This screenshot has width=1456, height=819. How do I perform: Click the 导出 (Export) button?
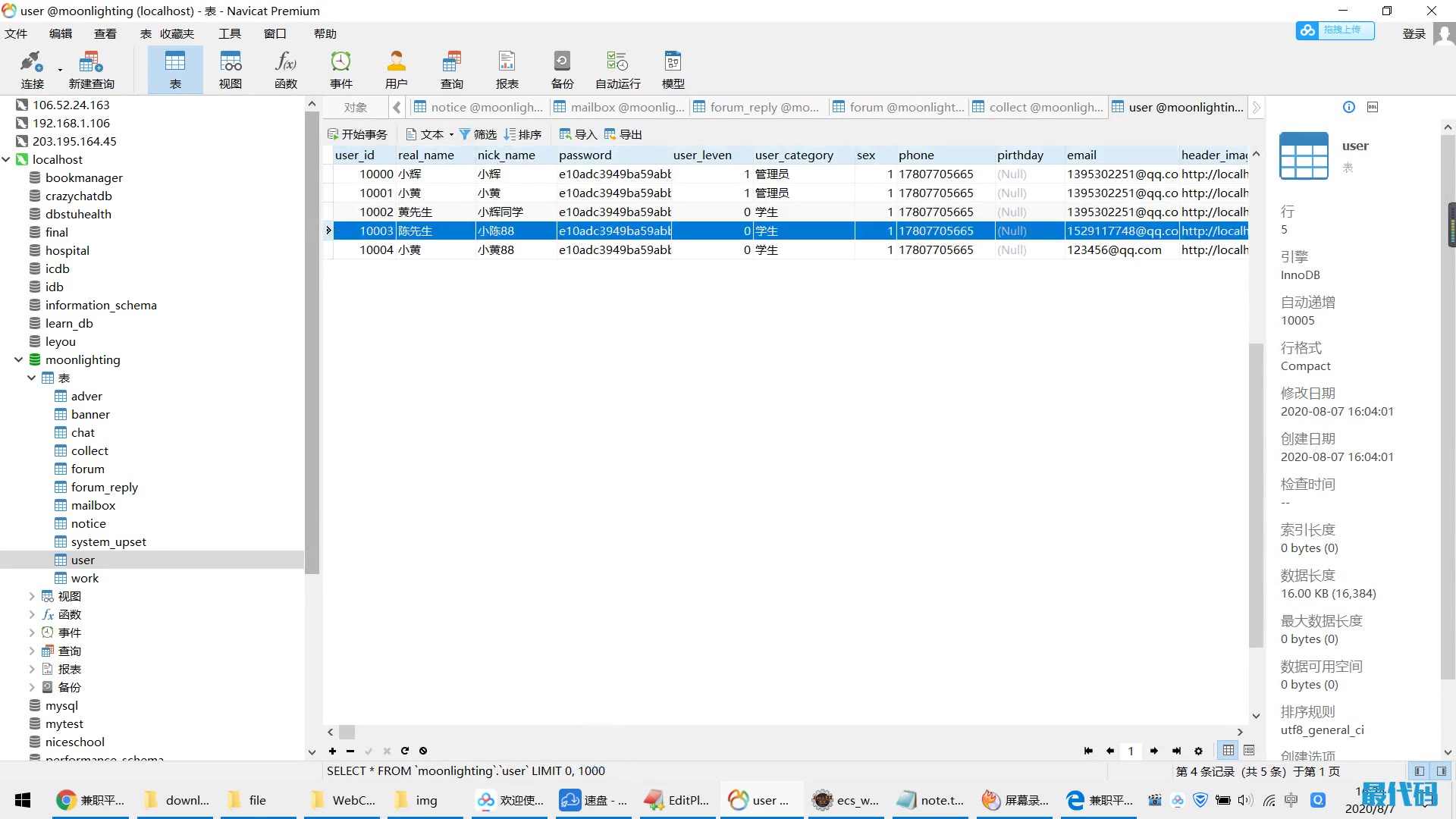click(623, 134)
